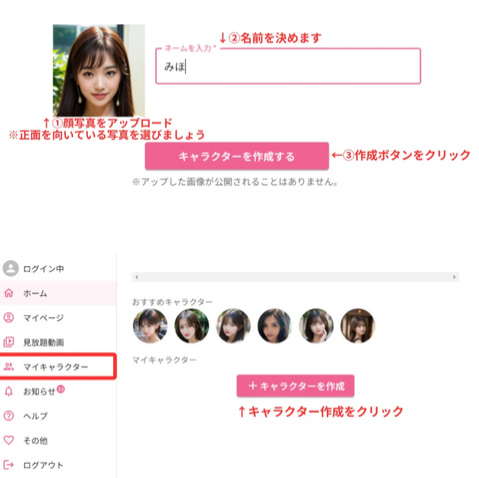Select the first recommended character avatar
479x478 pixels.
tap(150, 326)
